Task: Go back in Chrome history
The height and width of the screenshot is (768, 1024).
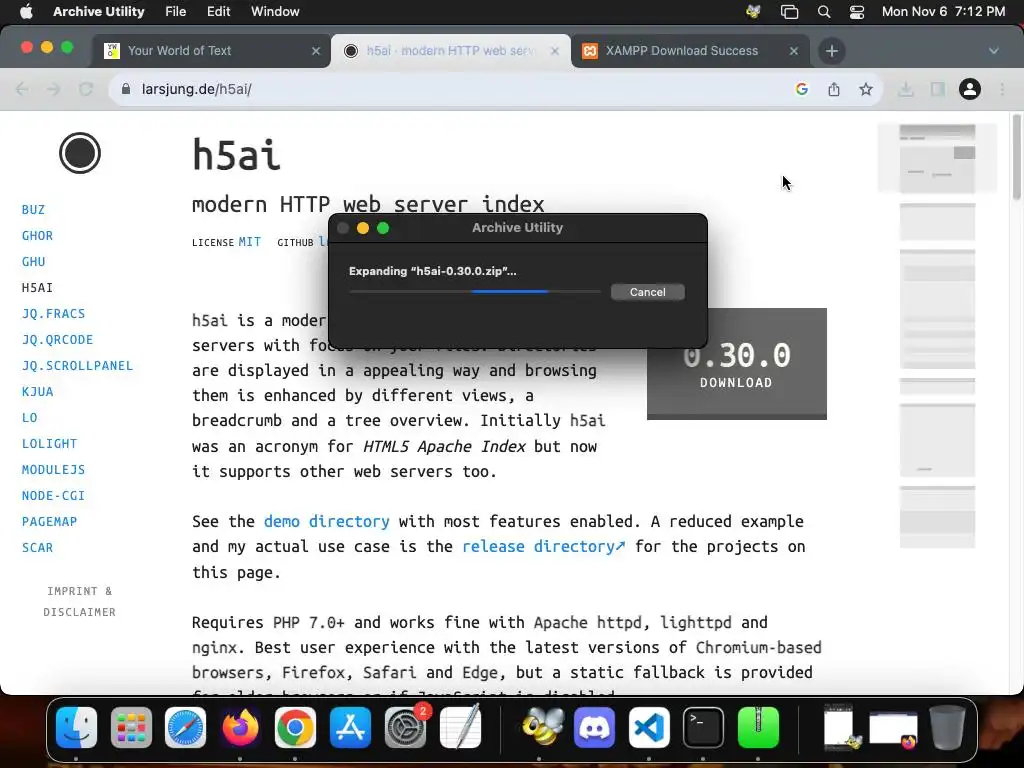Action: (22, 89)
